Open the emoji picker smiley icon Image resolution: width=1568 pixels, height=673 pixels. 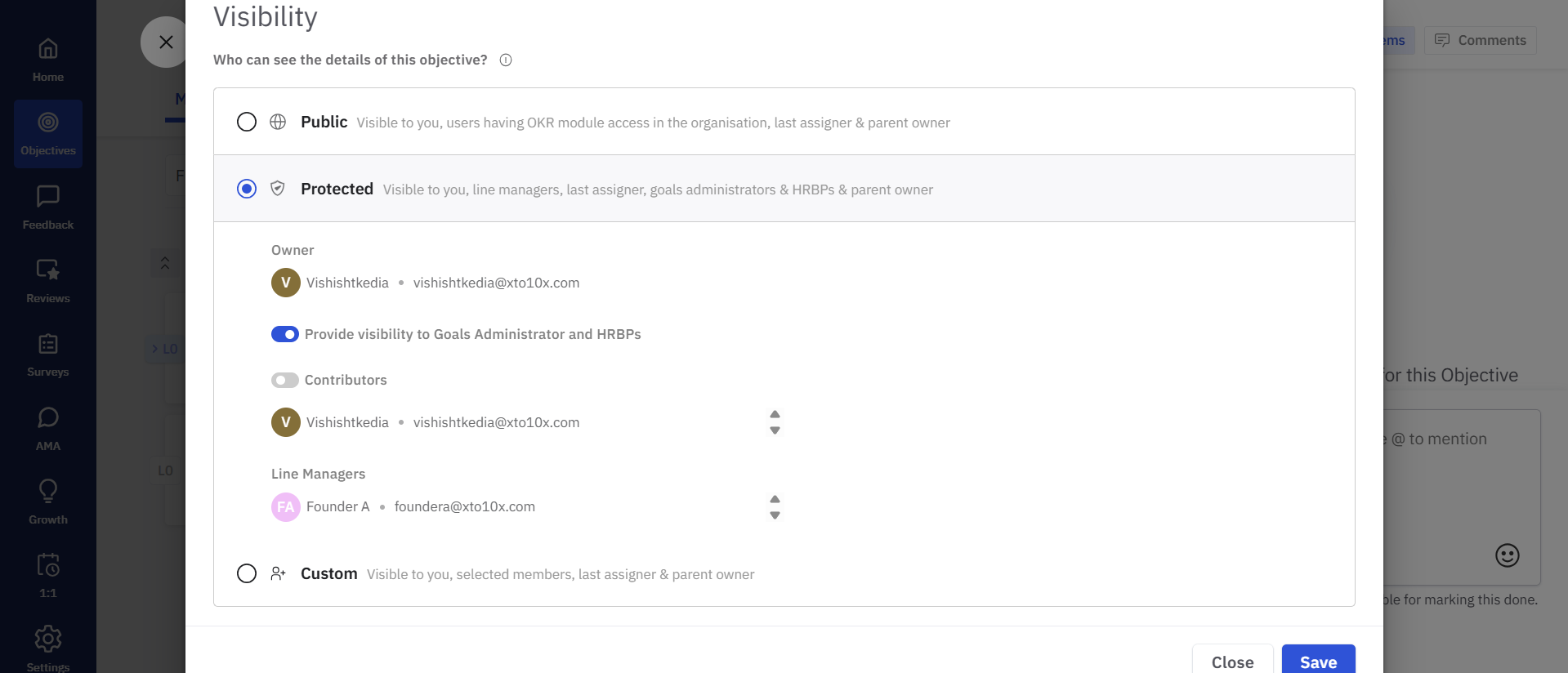point(1507,555)
